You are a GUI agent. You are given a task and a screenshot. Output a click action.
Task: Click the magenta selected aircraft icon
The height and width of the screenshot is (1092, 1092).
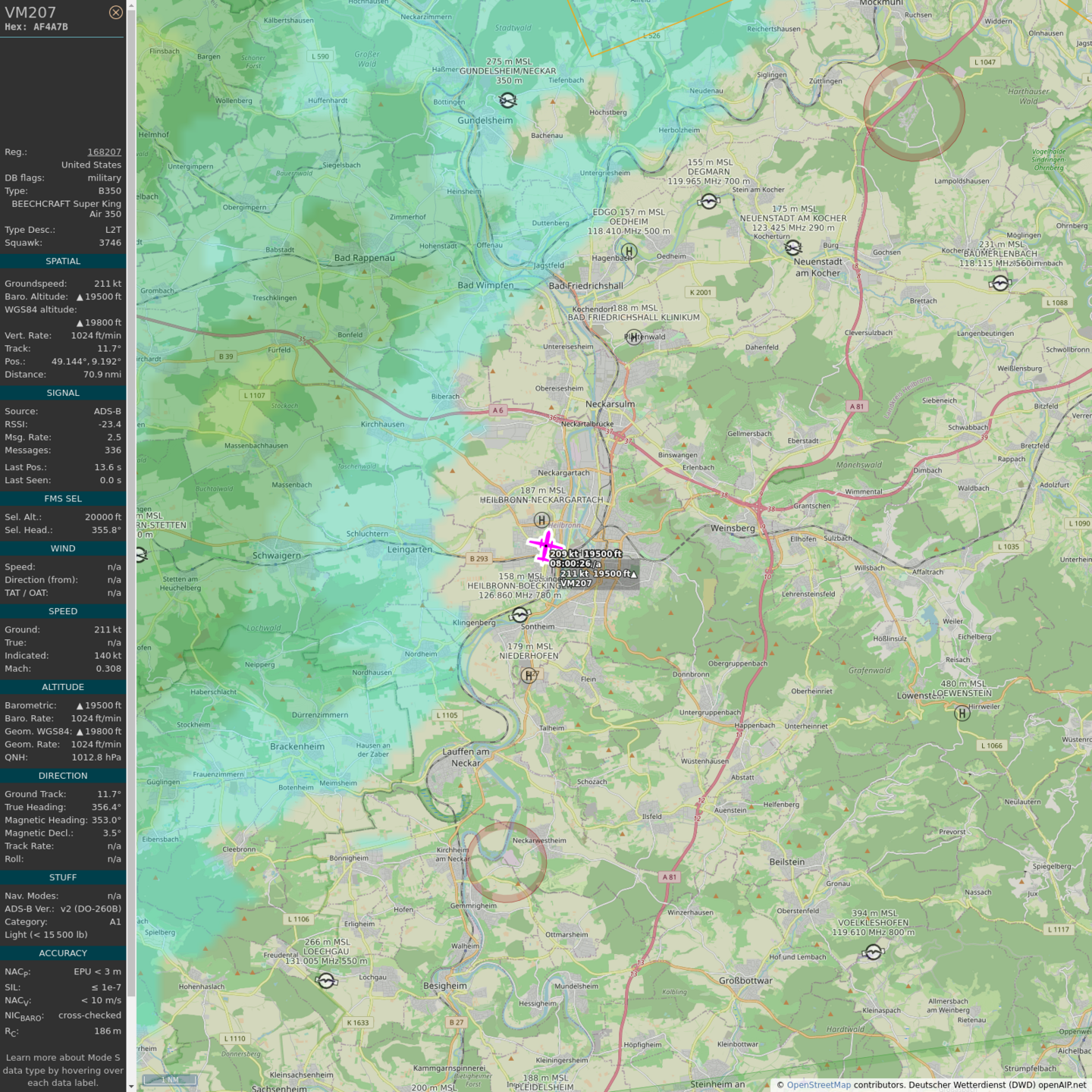[545, 546]
